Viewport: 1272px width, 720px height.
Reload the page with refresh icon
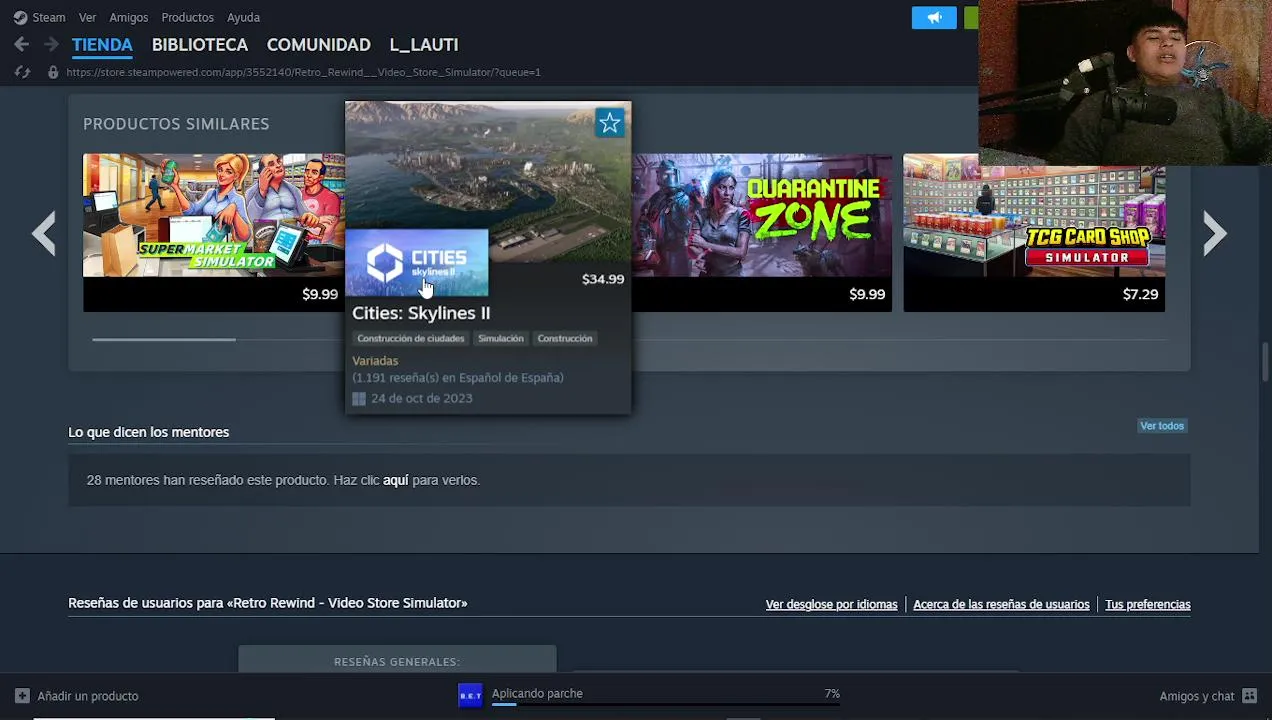pyautogui.click(x=22, y=72)
